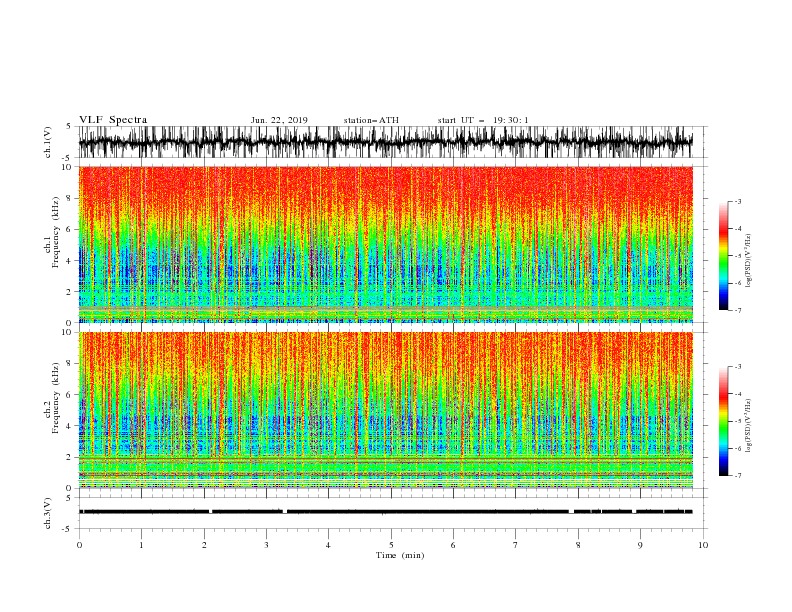Click the "-7" tick on ch.1 colorbar
Screen dimensions: 792x612
737,310
